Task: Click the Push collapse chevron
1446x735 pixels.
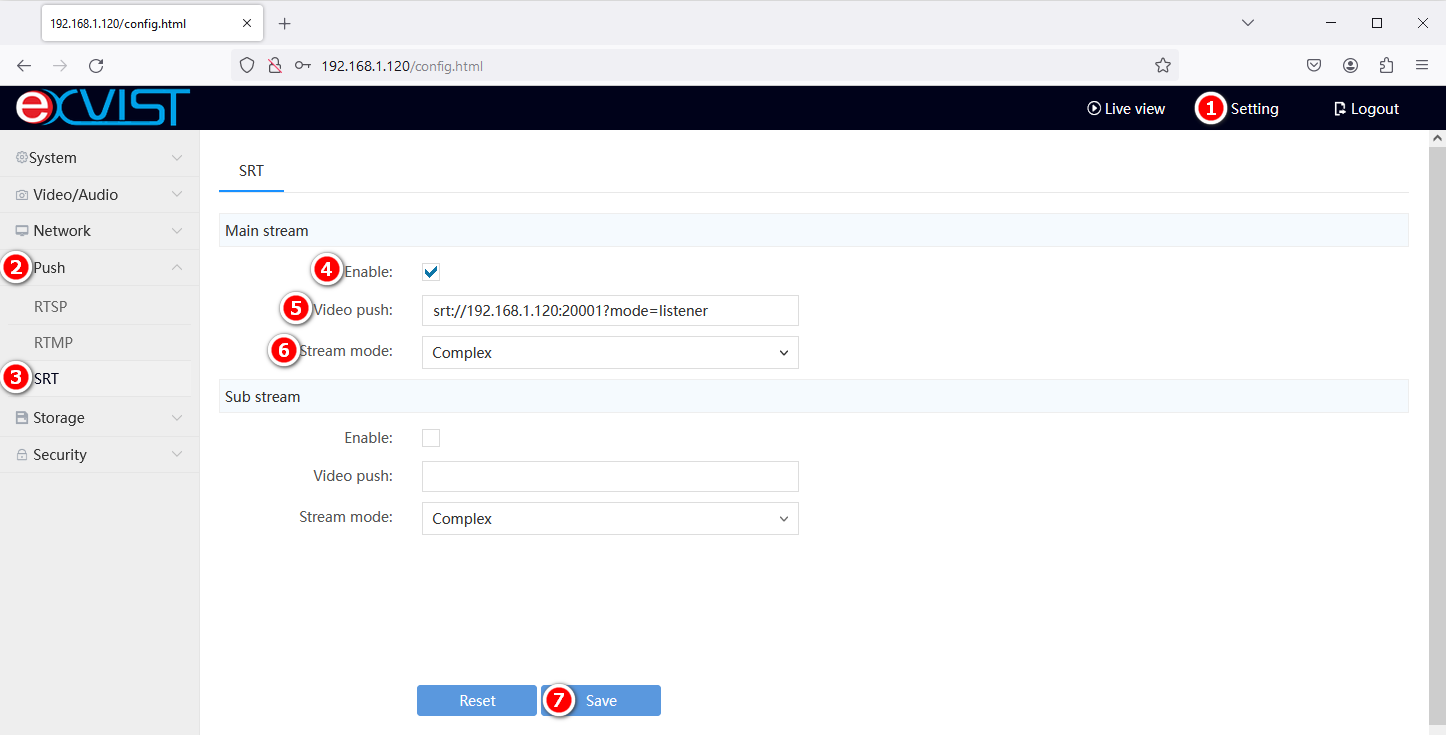Action: tap(177, 268)
